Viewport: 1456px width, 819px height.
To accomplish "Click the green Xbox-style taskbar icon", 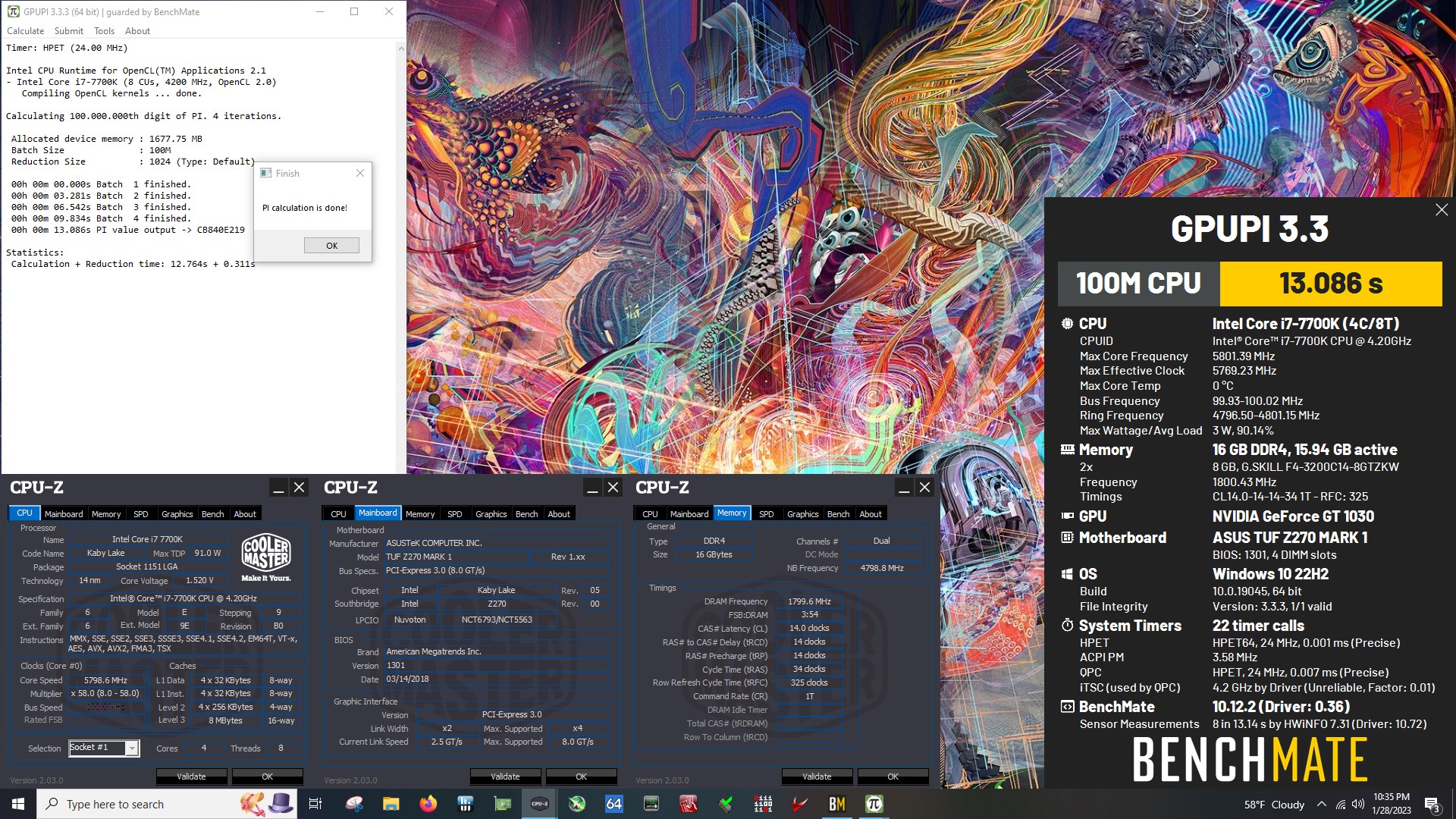I will click(x=577, y=804).
